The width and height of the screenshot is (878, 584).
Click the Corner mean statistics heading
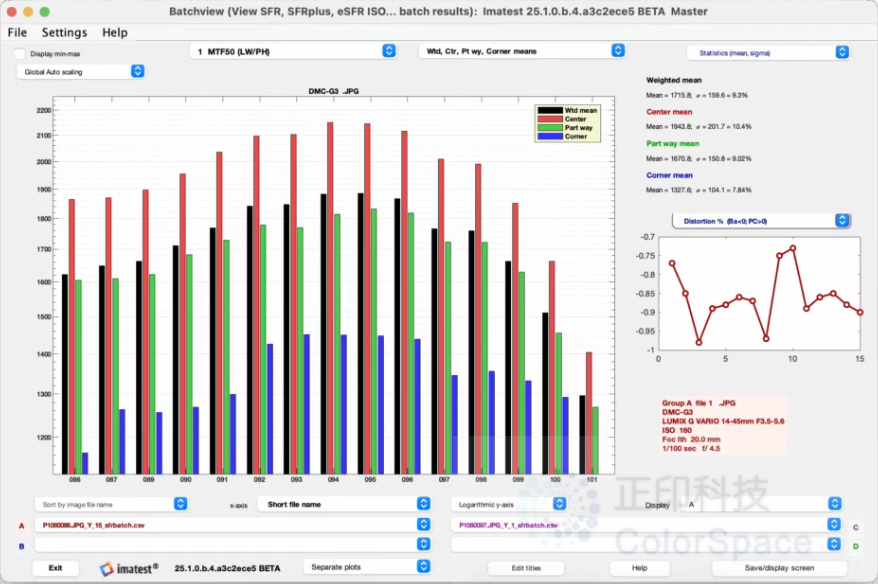[669, 175]
